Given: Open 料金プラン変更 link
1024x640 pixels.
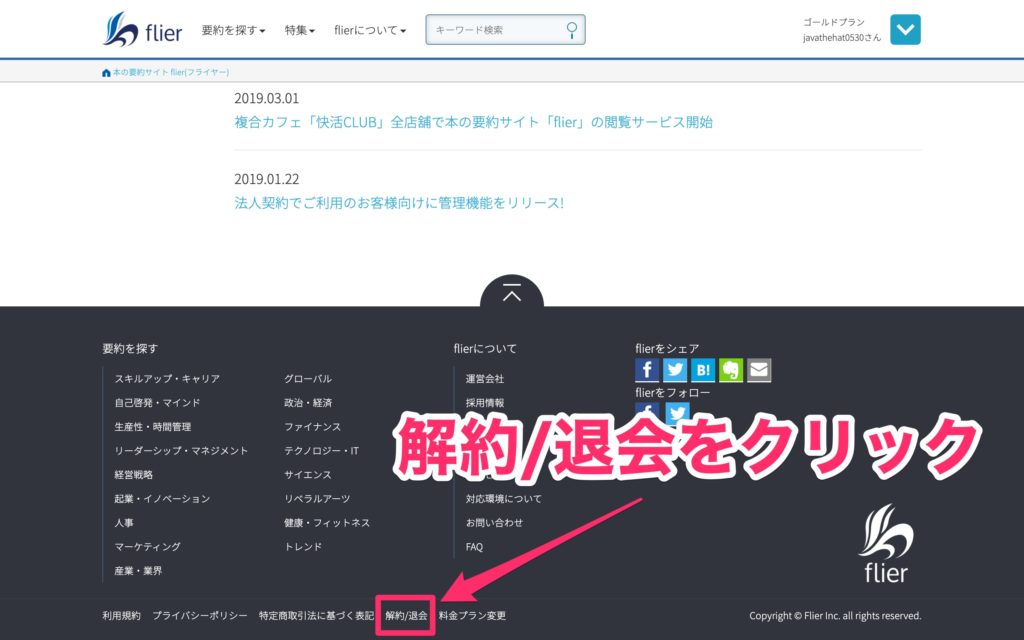Looking at the screenshot, I should pos(472,616).
